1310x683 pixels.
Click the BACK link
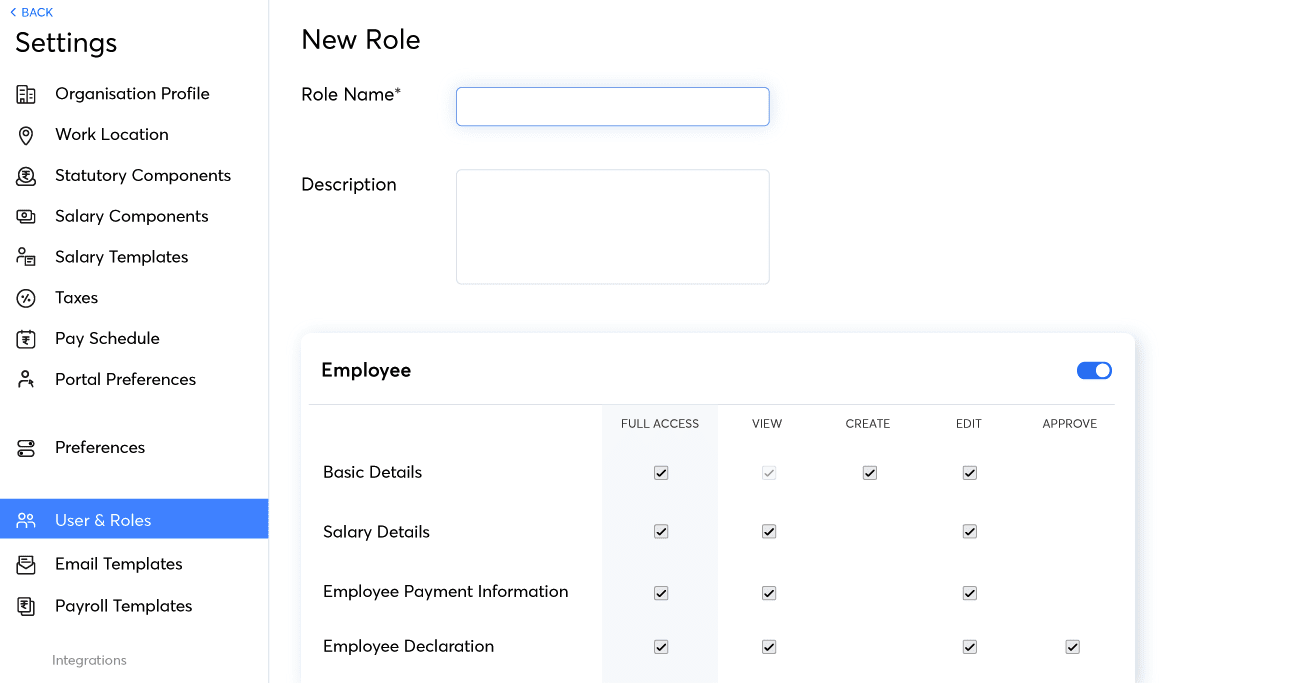click(31, 12)
